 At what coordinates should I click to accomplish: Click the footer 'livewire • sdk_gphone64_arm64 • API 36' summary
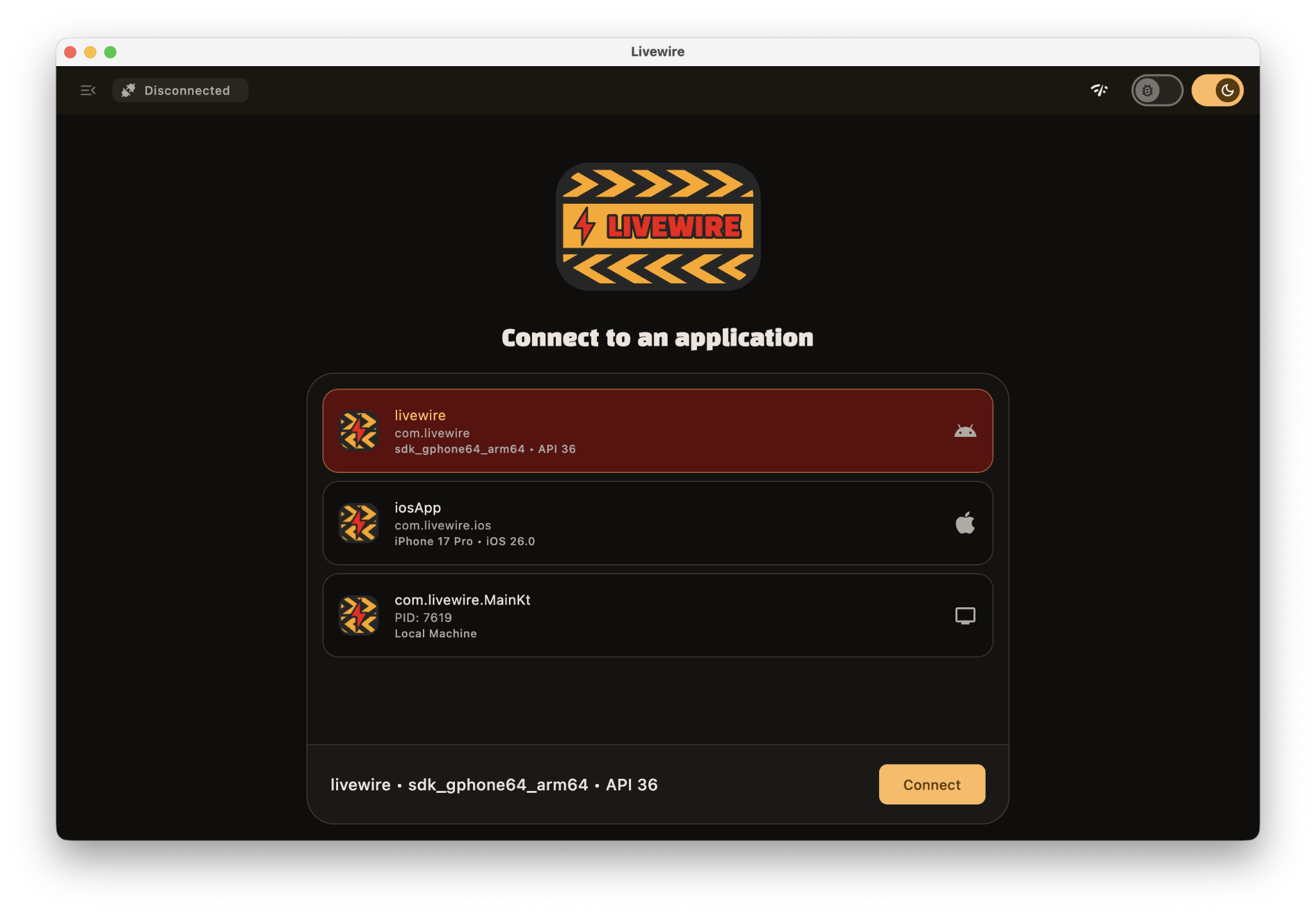point(494,785)
